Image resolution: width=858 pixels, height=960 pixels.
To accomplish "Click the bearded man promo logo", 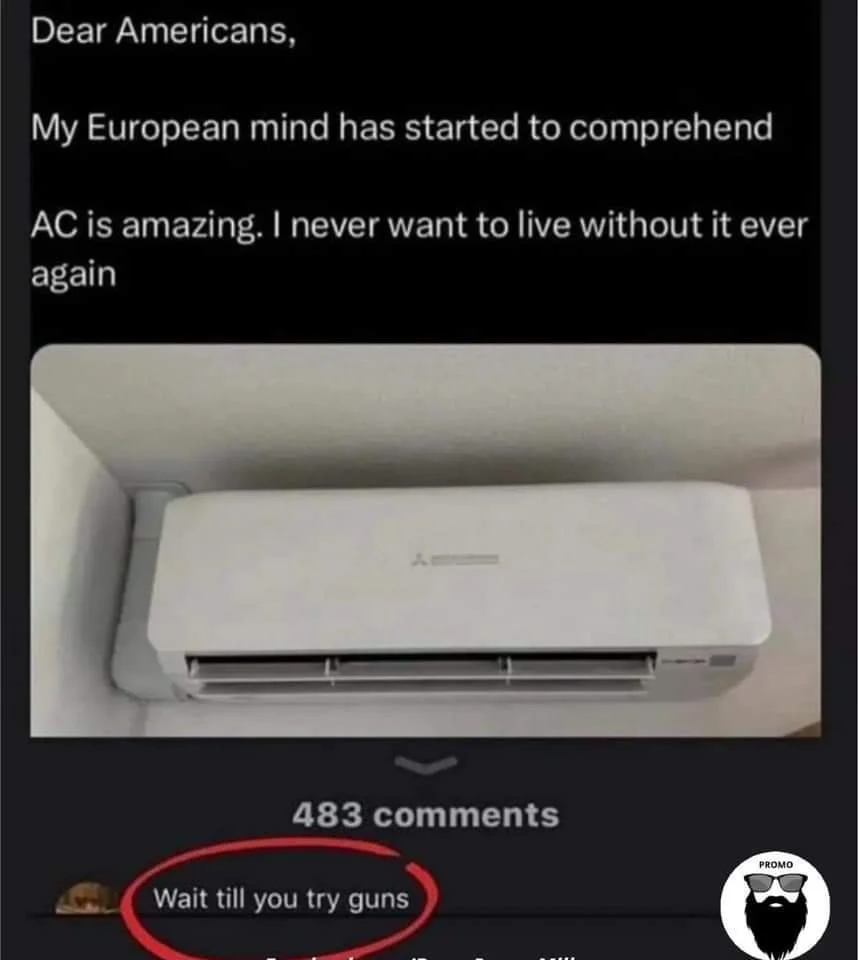I will [775, 906].
